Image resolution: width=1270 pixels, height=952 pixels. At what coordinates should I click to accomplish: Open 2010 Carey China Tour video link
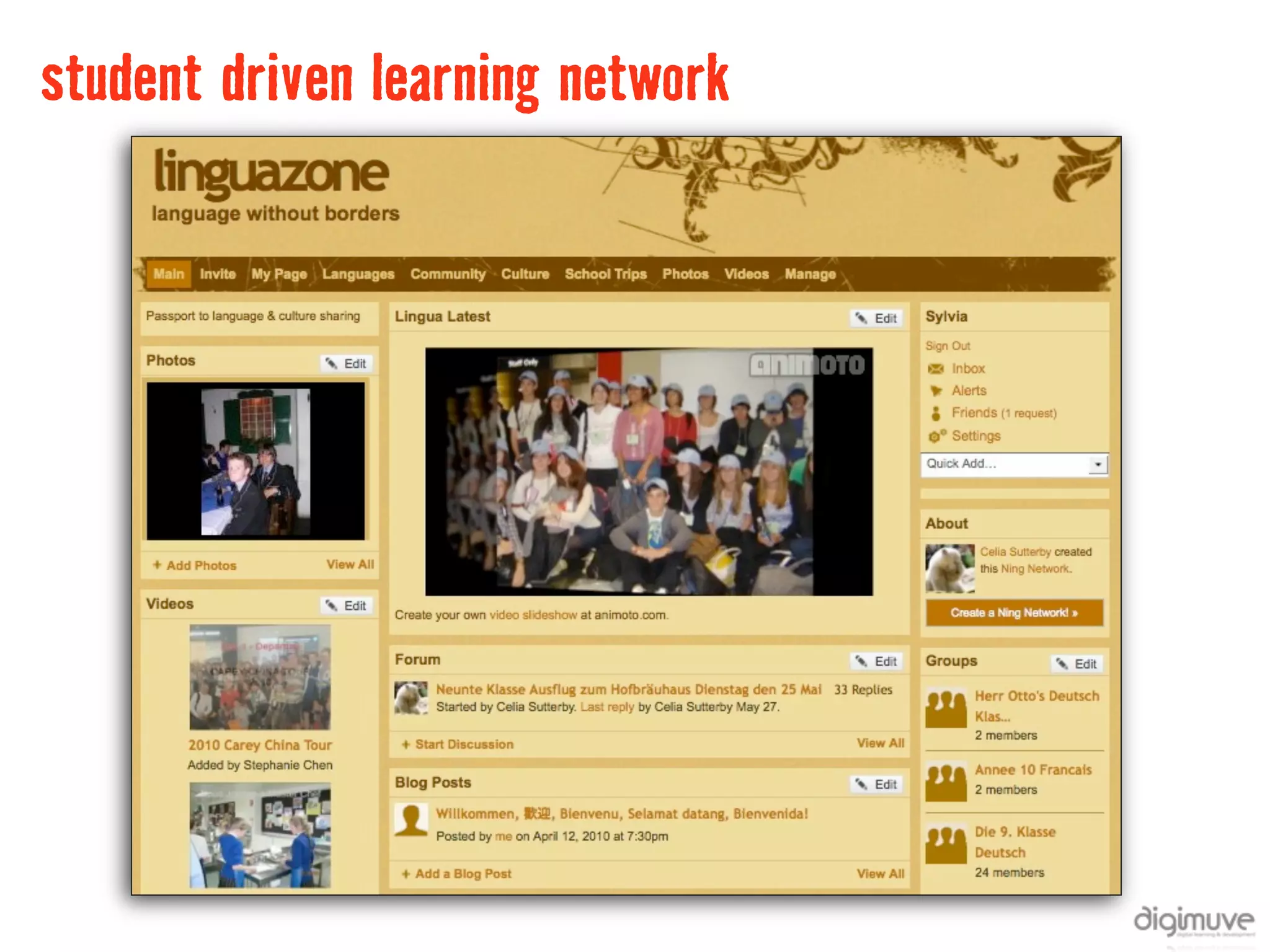click(x=260, y=745)
